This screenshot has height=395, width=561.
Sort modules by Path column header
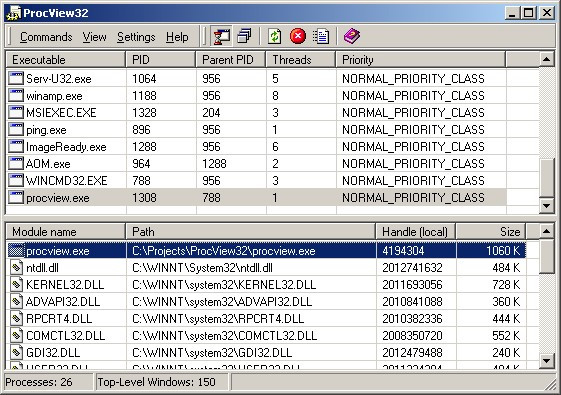pyautogui.click(x=250, y=231)
